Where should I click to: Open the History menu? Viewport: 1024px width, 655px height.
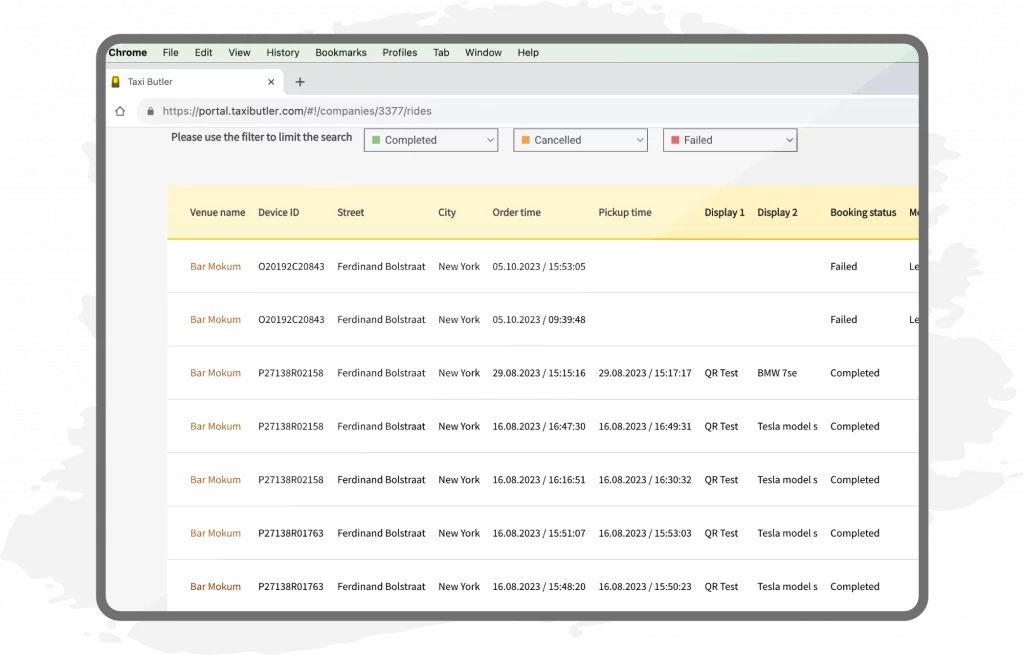tap(283, 52)
